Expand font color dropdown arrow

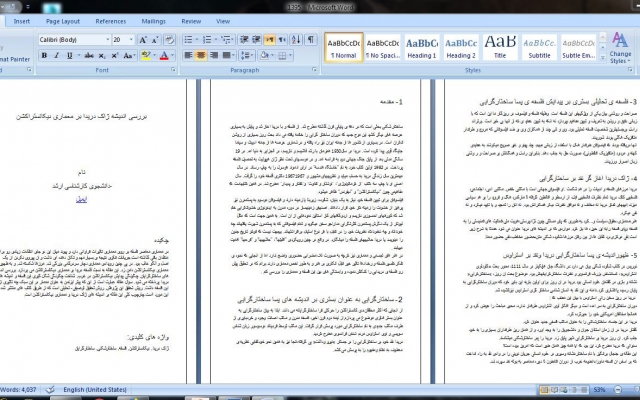click(x=173, y=56)
